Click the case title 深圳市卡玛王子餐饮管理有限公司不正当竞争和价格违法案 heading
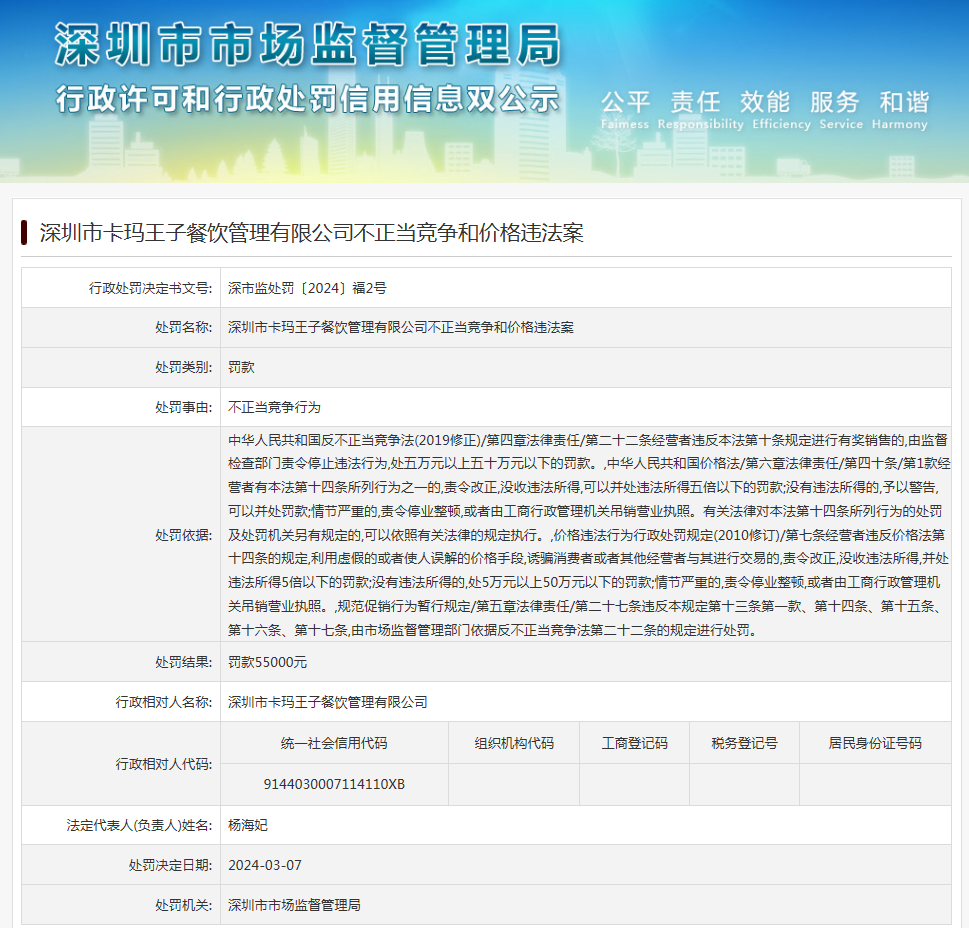The width and height of the screenshot is (969, 928). tap(311, 233)
